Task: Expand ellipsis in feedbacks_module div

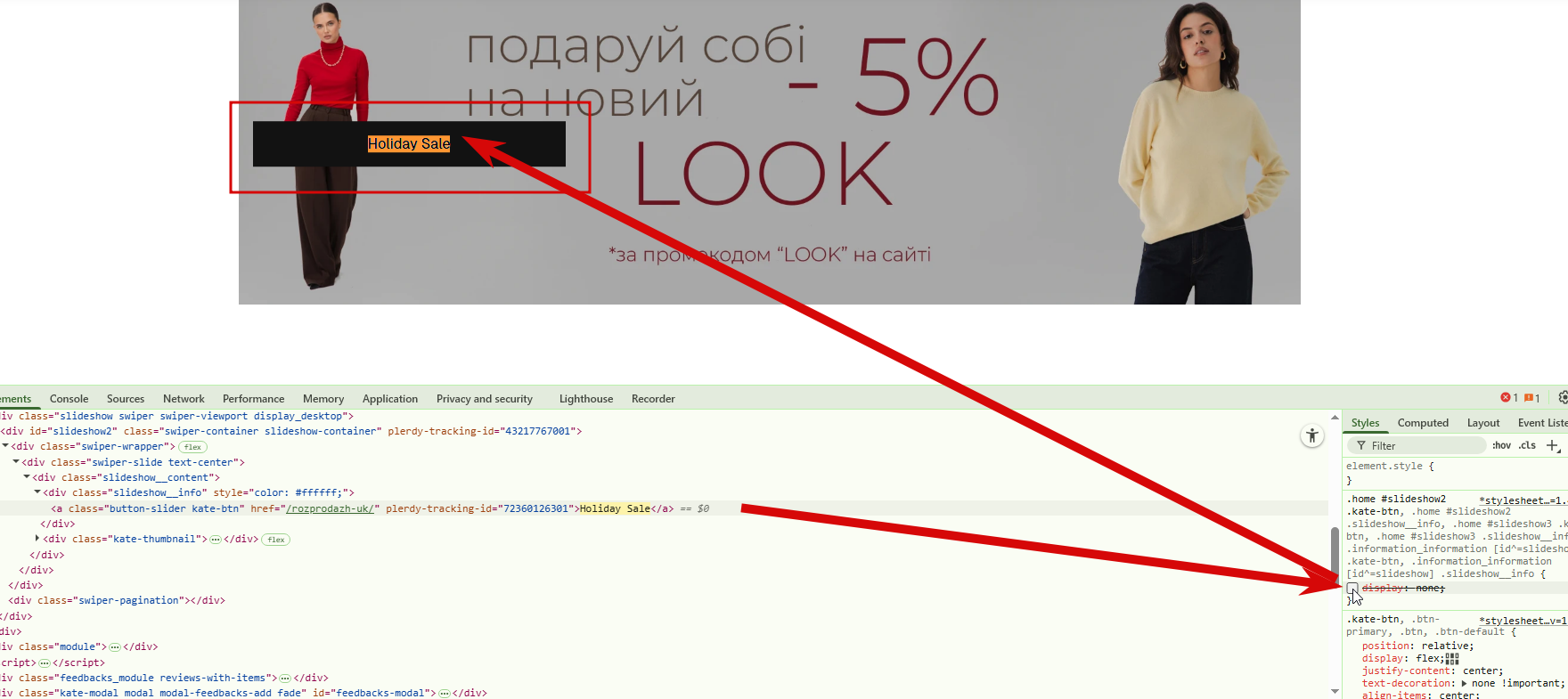Action: coord(285,679)
